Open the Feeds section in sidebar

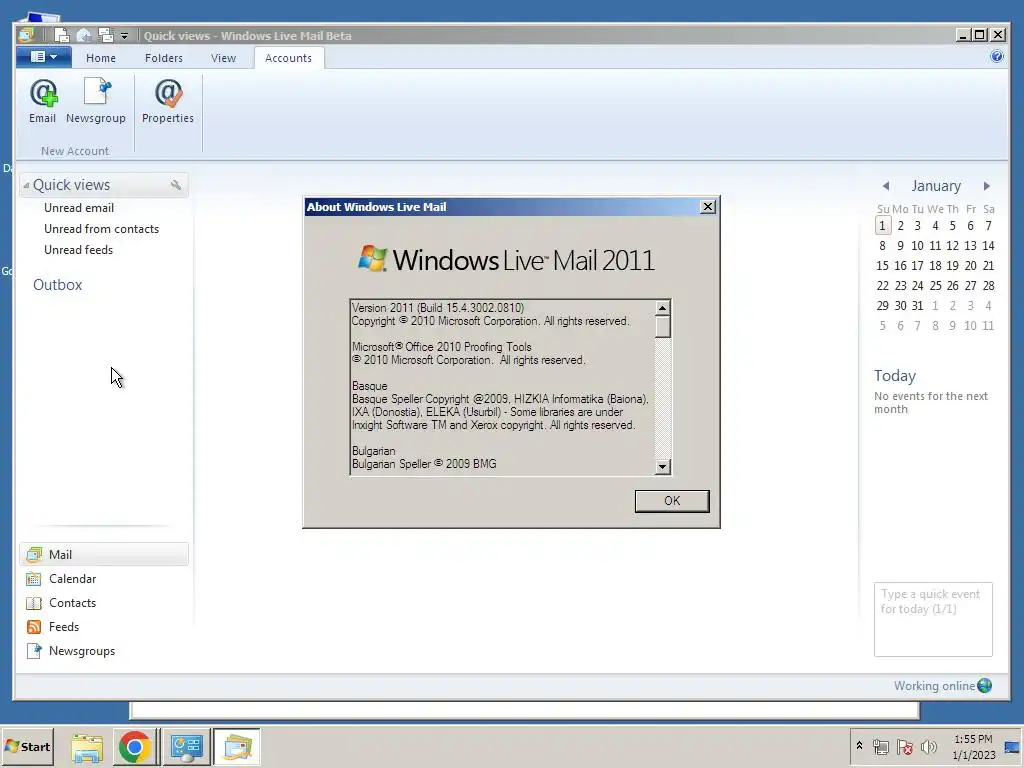click(104, 627)
